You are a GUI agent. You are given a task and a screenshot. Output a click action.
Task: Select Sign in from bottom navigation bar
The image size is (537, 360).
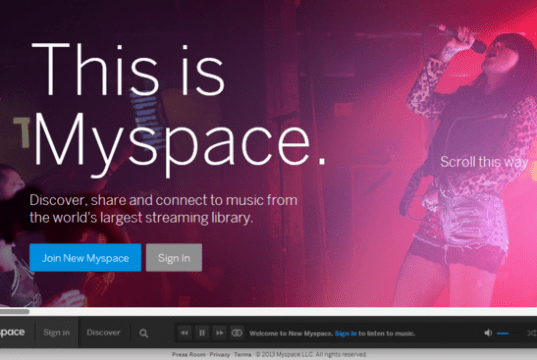[x=57, y=333]
